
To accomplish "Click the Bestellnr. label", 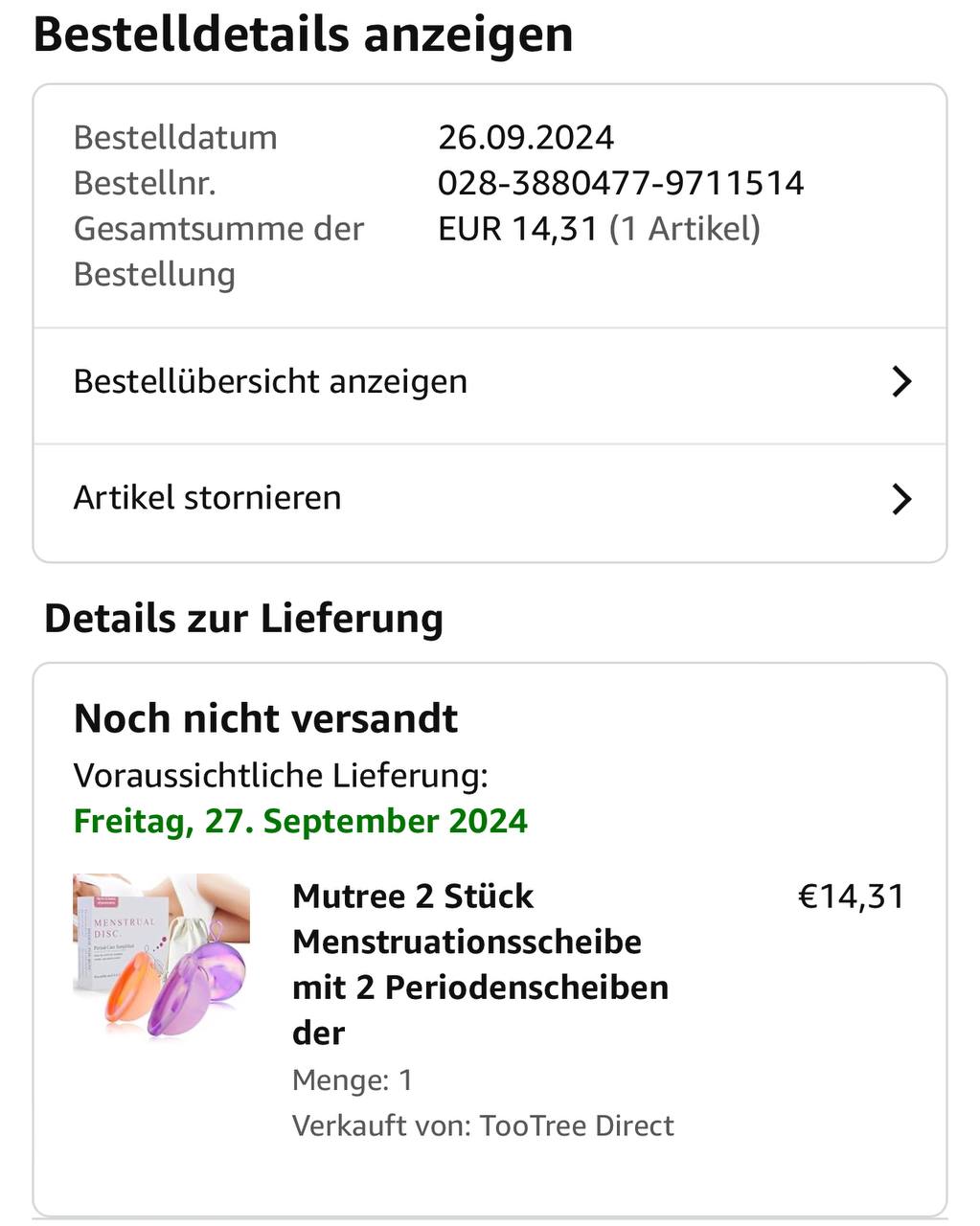I will pos(145,183).
